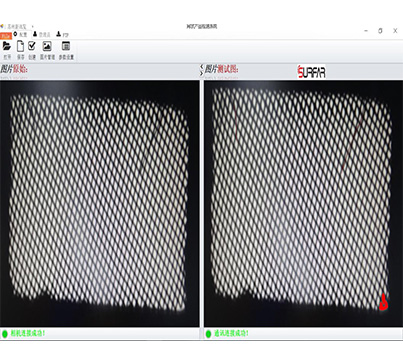Click the checkmark box create icon
The height and width of the screenshot is (364, 403).
32,46
